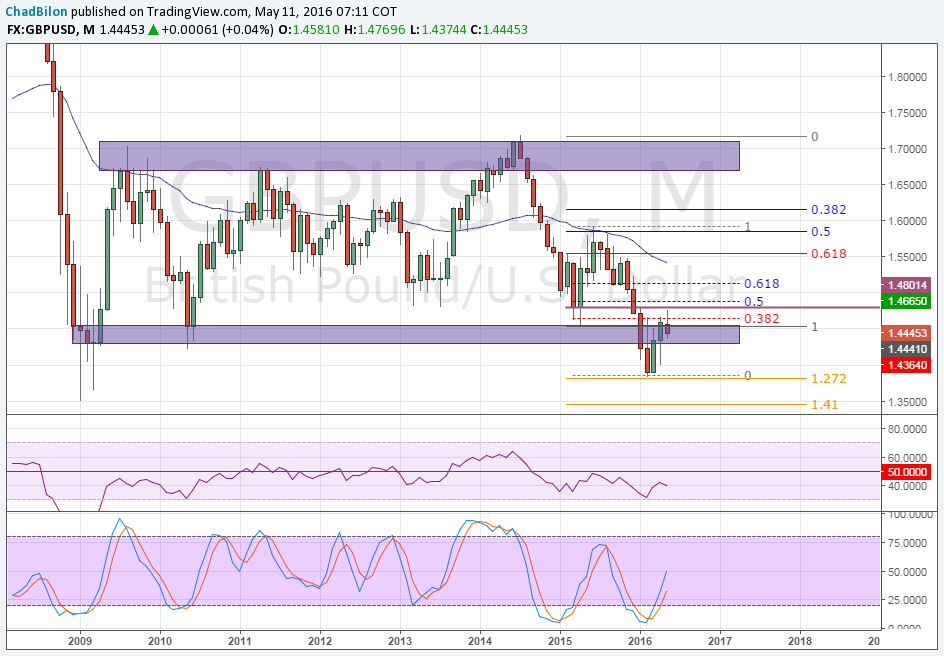Image resolution: width=944 pixels, height=656 pixels.
Task: Click the 1.35000 price axis label
Action: click(908, 401)
